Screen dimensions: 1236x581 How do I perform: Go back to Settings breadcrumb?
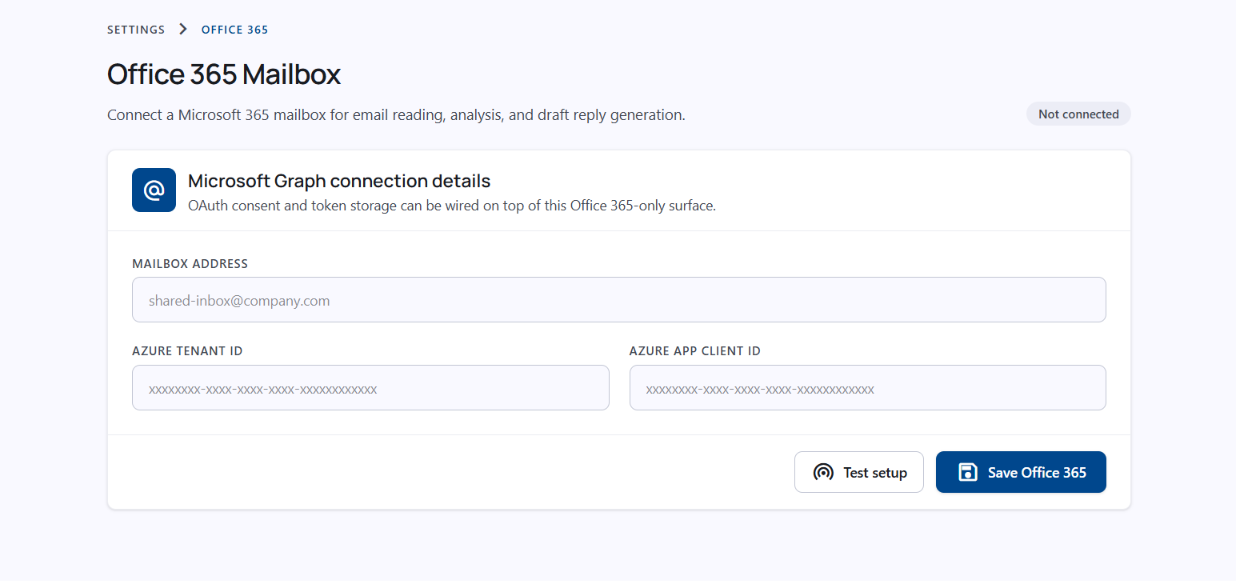[136, 30]
